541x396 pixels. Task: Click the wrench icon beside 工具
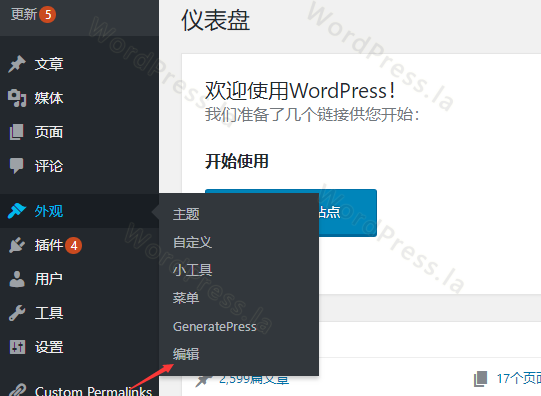(17, 313)
